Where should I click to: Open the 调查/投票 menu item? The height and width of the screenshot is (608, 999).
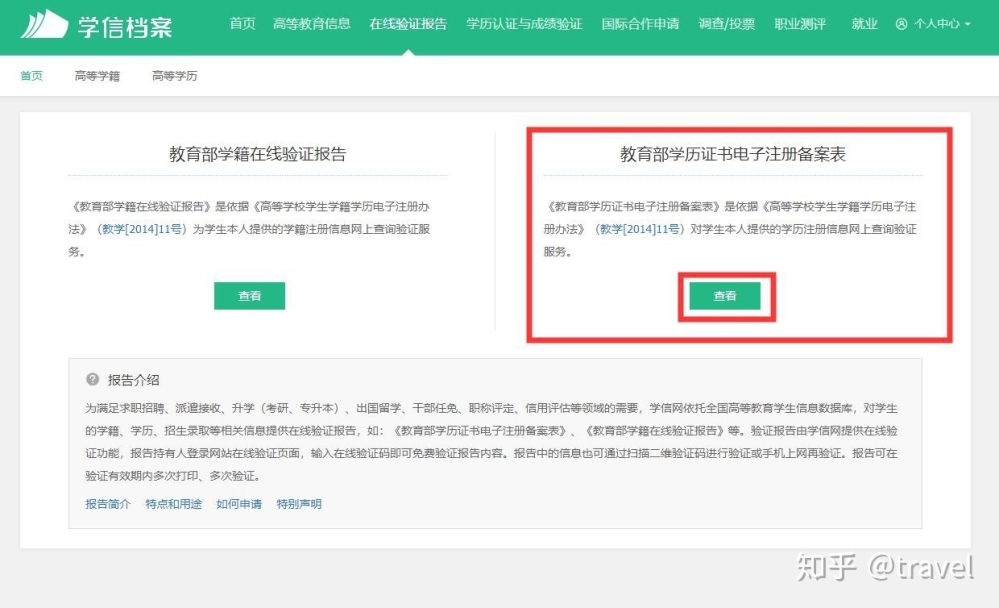(x=727, y=24)
